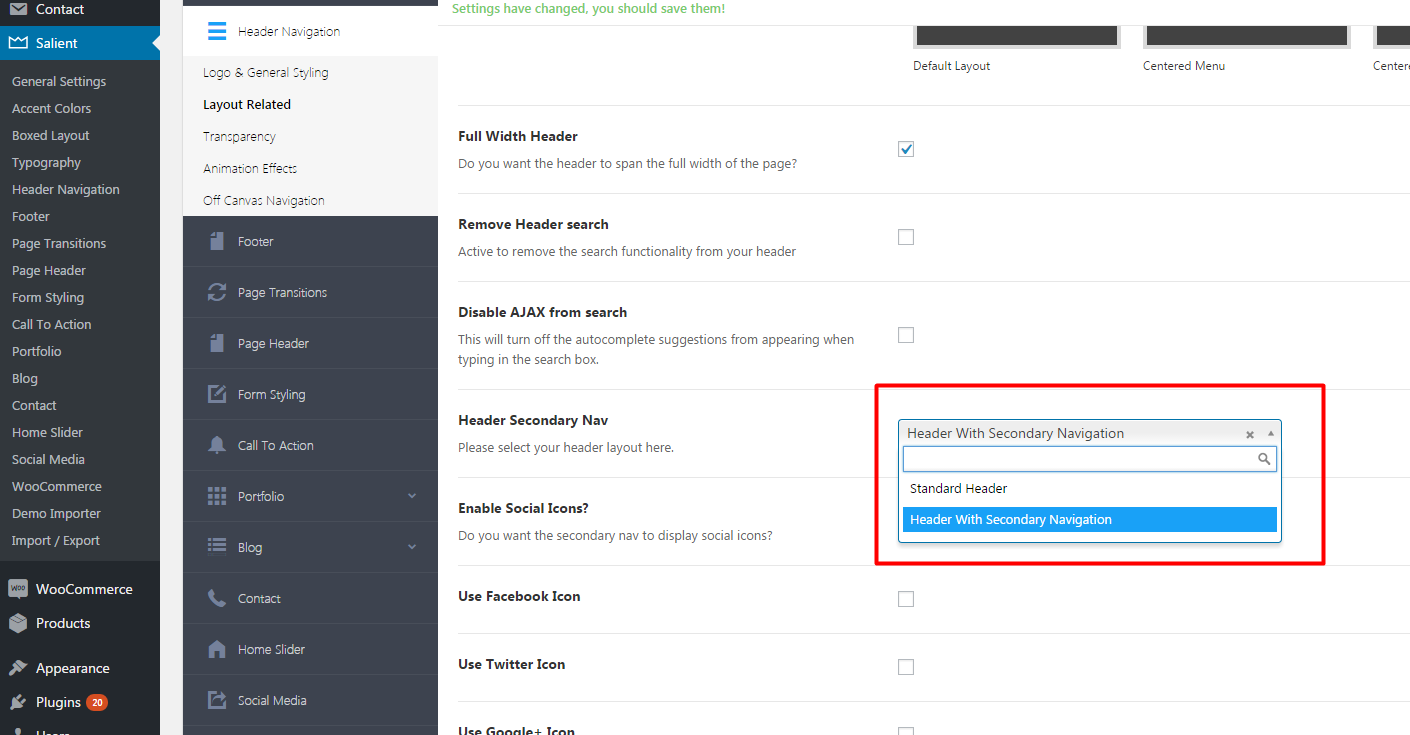Click the Footer panel icon
1410x735 pixels.
[216, 242]
